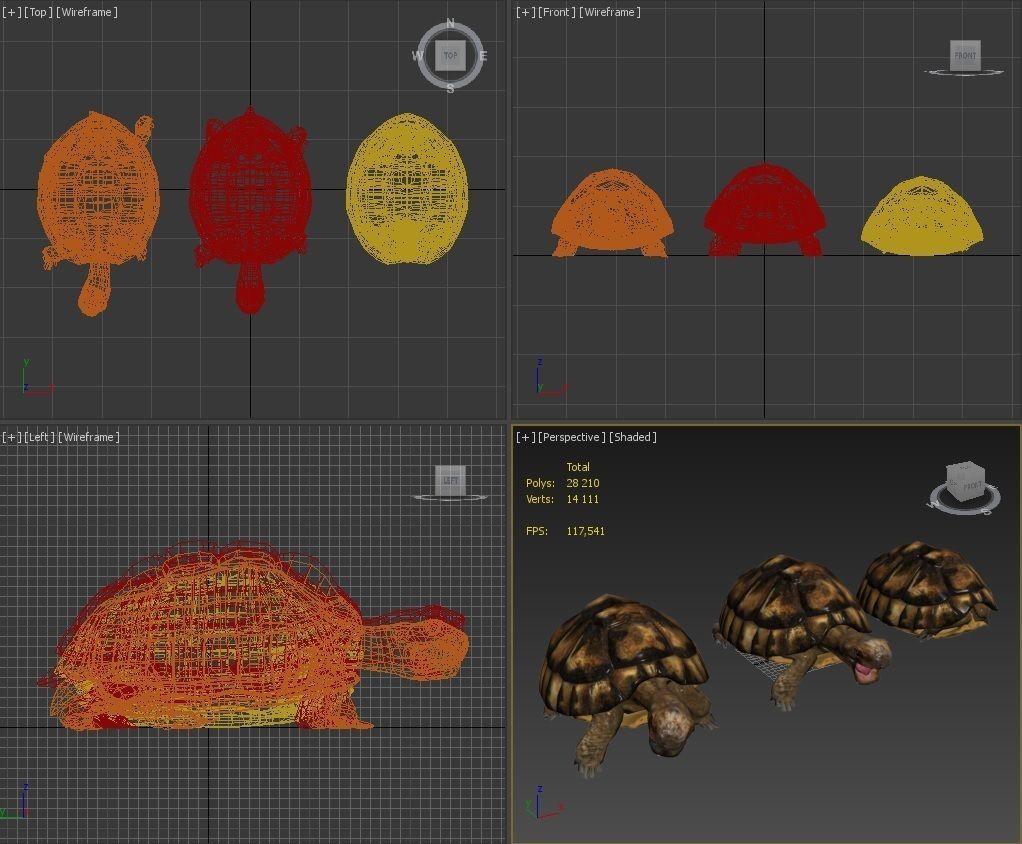
Task: Open the [Shaded] shading mode menu
Action: (633, 437)
